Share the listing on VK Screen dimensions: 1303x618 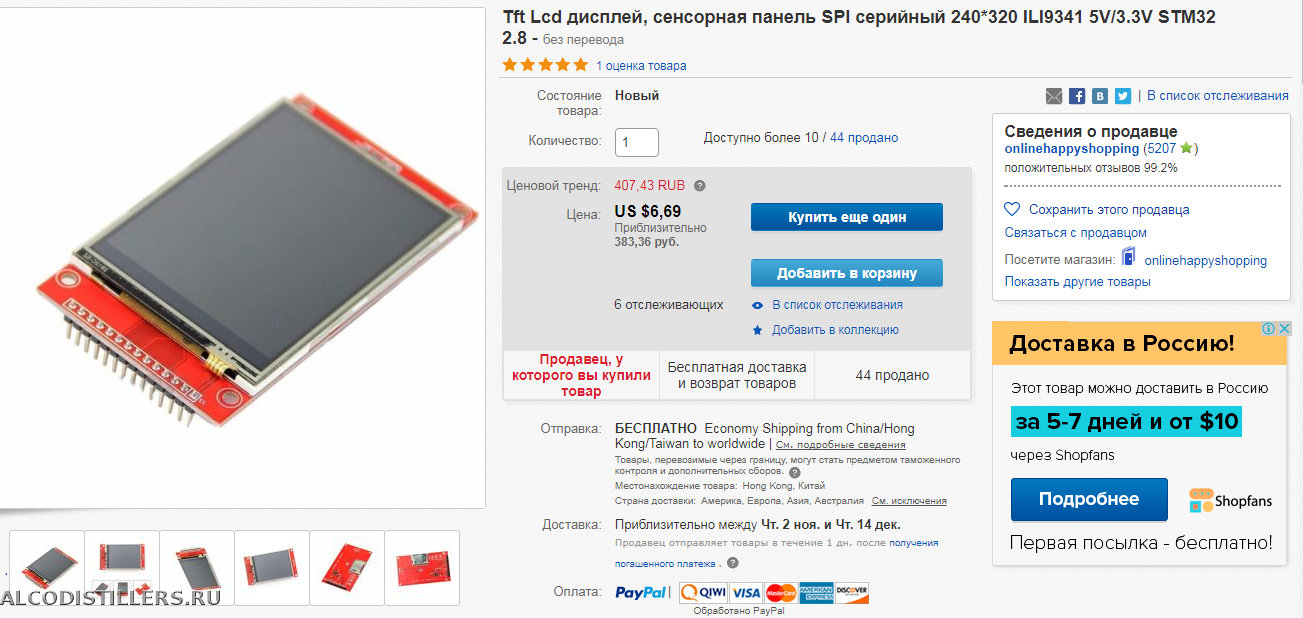click(x=1100, y=96)
